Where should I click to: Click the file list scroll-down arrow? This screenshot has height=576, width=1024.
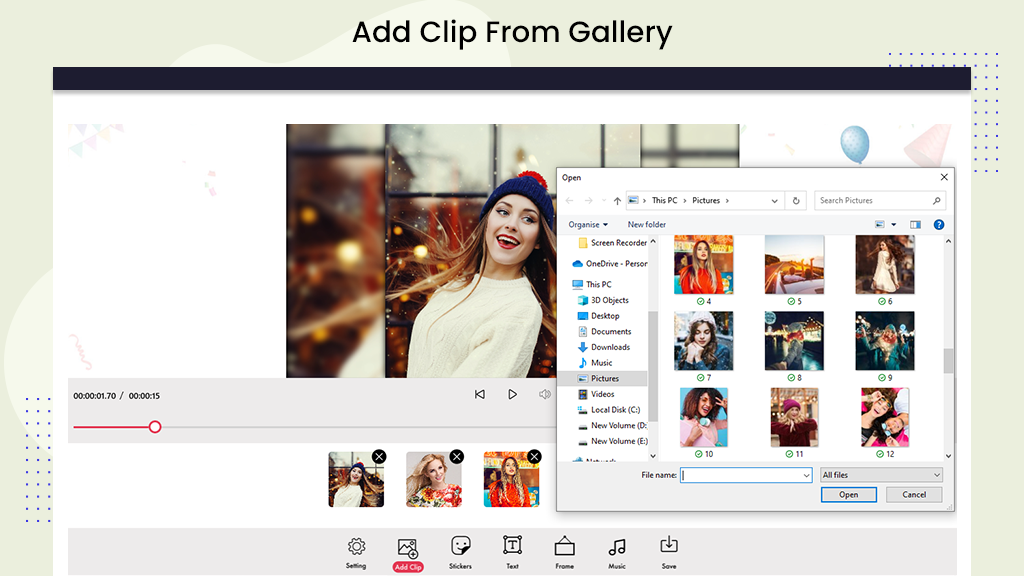click(948, 456)
